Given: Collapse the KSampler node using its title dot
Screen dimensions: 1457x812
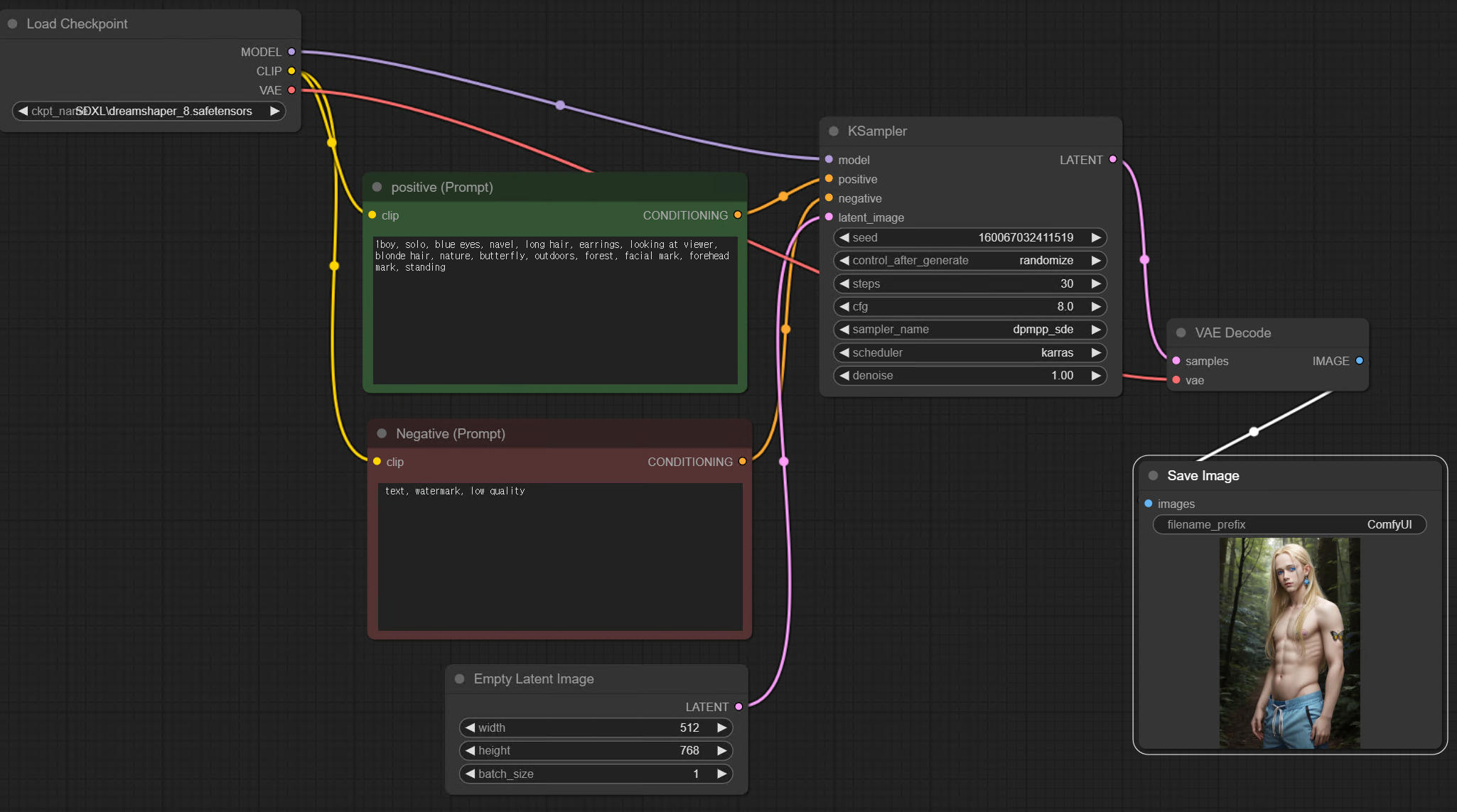Looking at the screenshot, I should coord(834,131).
